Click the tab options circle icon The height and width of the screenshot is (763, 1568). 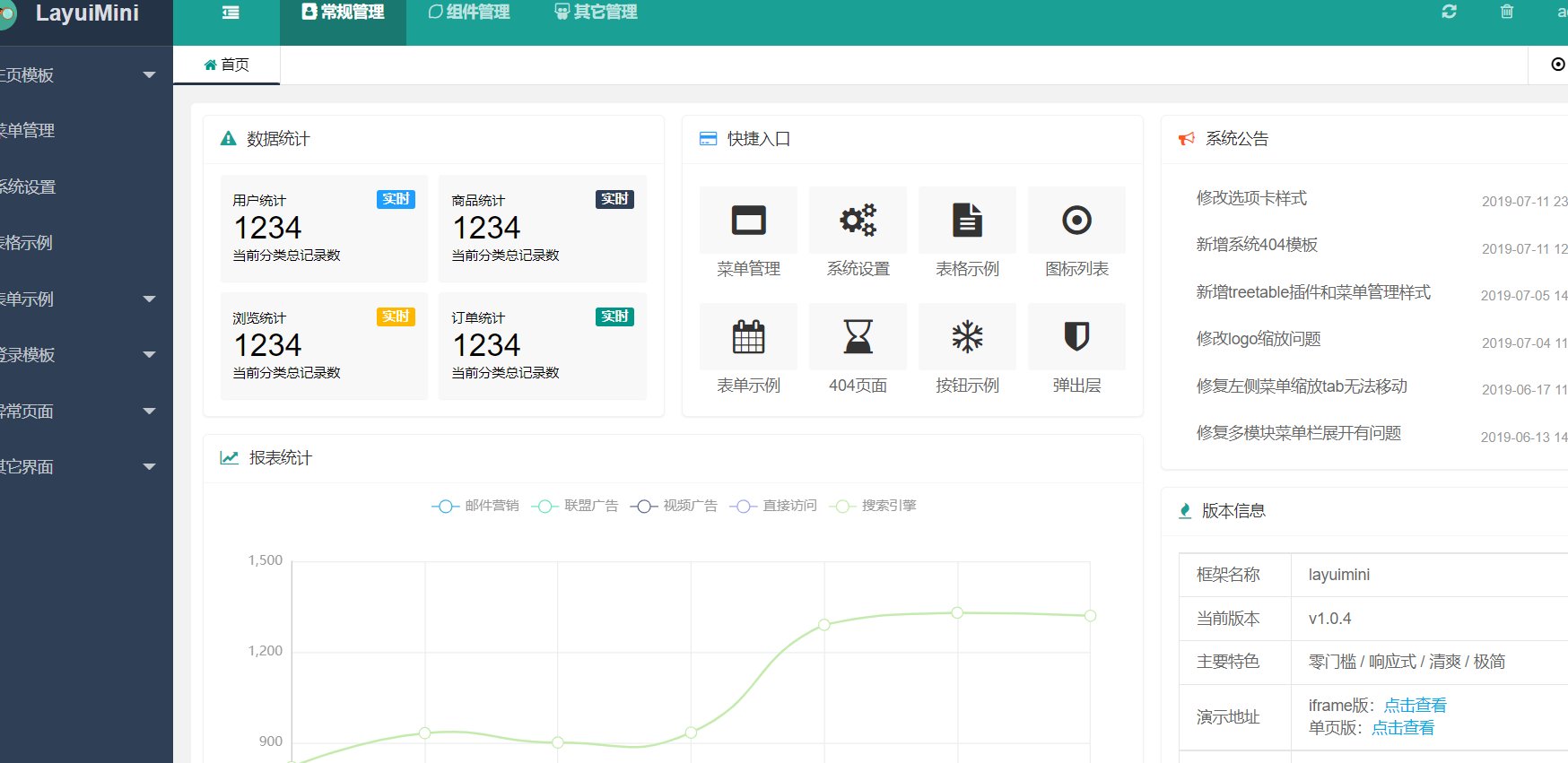pos(1558,65)
